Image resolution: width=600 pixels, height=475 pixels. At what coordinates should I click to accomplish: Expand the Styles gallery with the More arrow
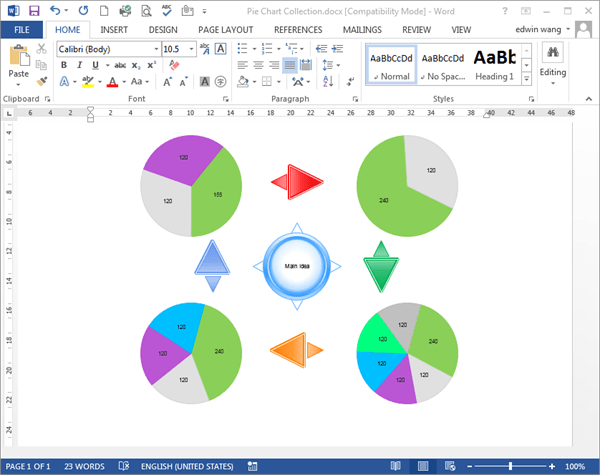coord(527,78)
